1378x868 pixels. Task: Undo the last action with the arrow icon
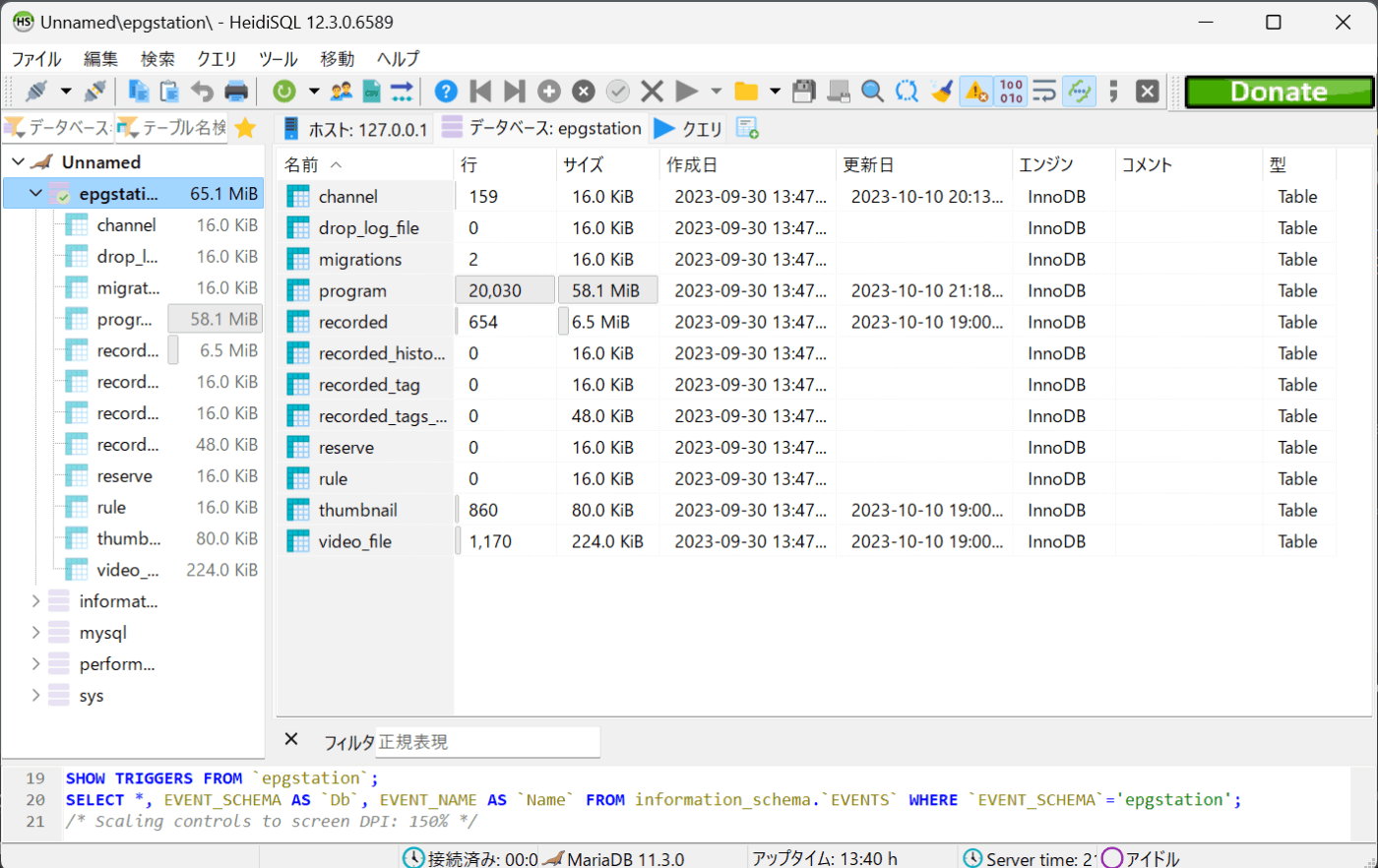click(202, 92)
